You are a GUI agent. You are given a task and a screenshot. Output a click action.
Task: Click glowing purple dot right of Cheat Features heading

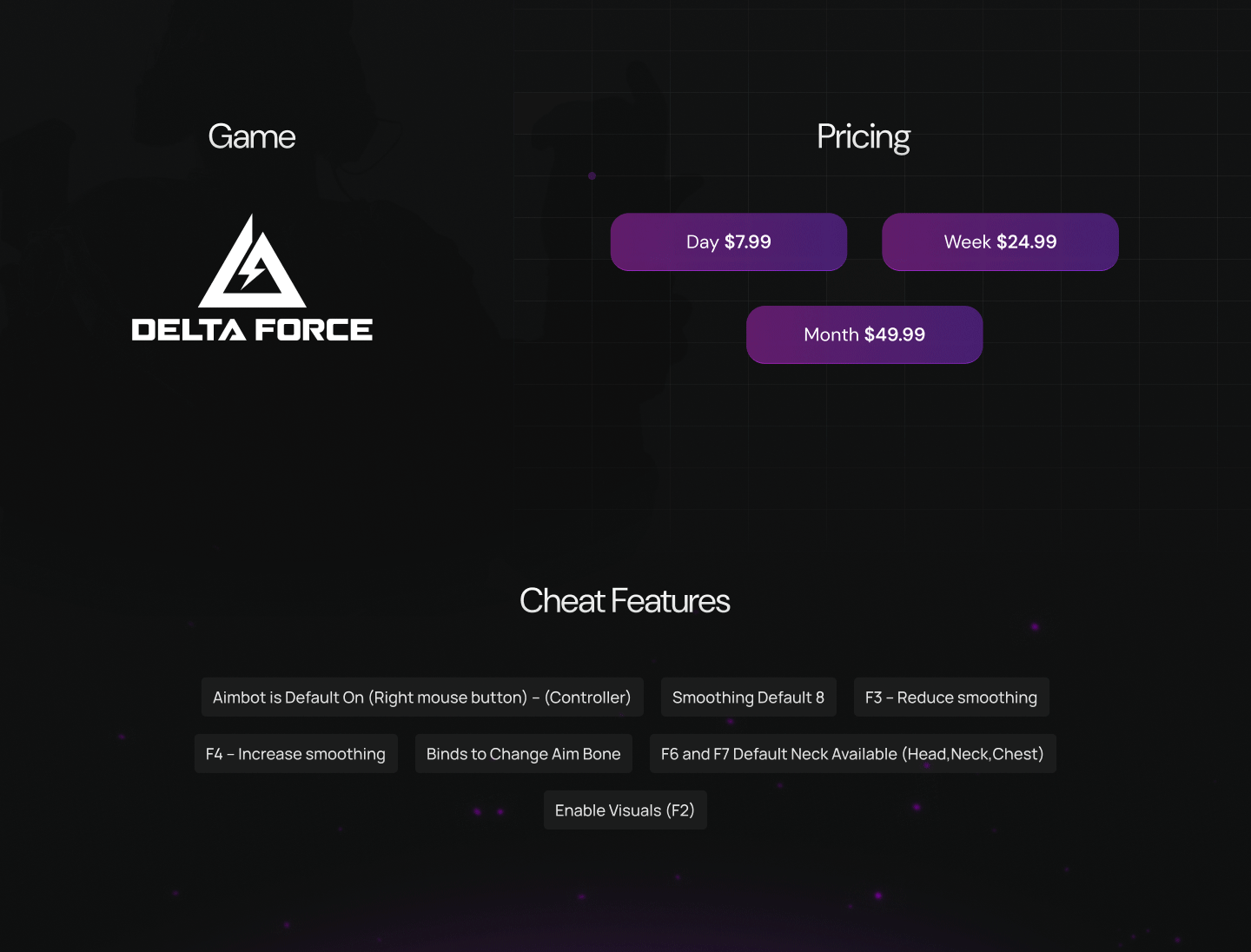(x=1035, y=626)
